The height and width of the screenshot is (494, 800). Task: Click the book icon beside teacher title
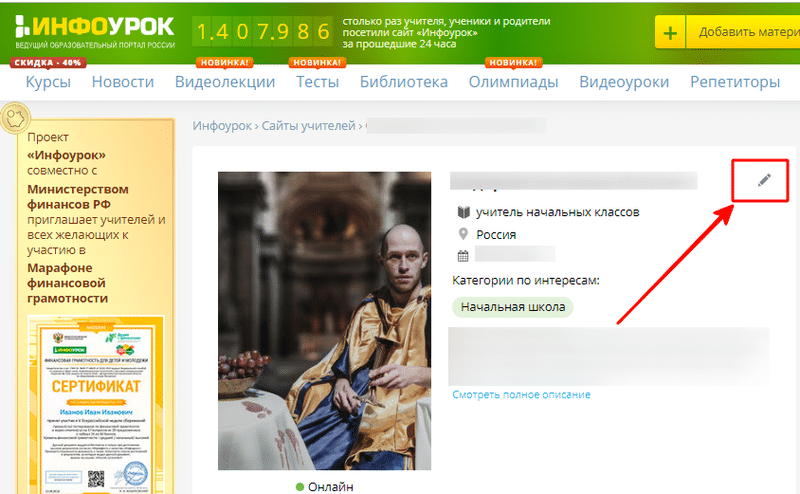point(463,212)
